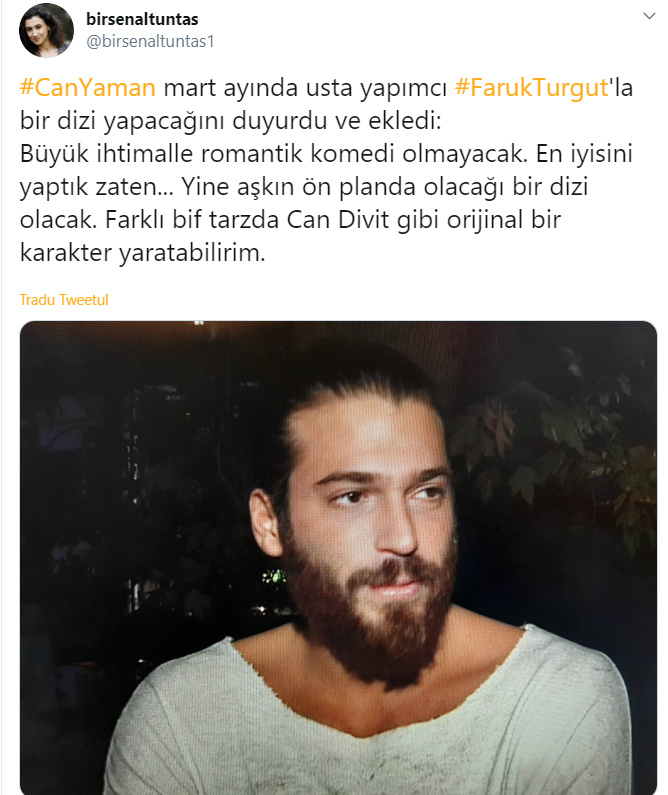Expand the tweet options chevron menu
The image size is (668, 795).
point(649,16)
